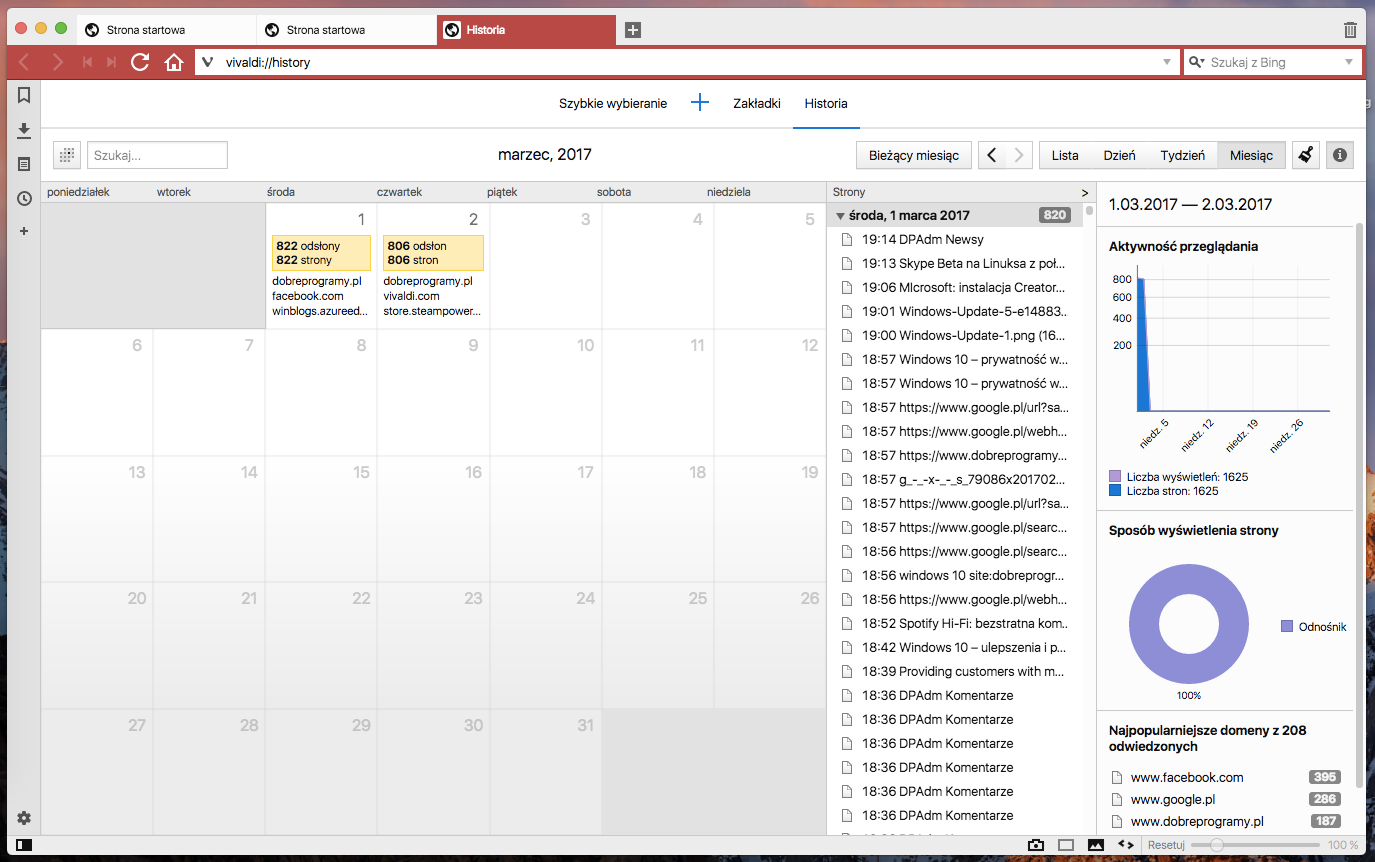Toggle the side panel from the status bar
The image size is (1375, 862).
click(24, 845)
